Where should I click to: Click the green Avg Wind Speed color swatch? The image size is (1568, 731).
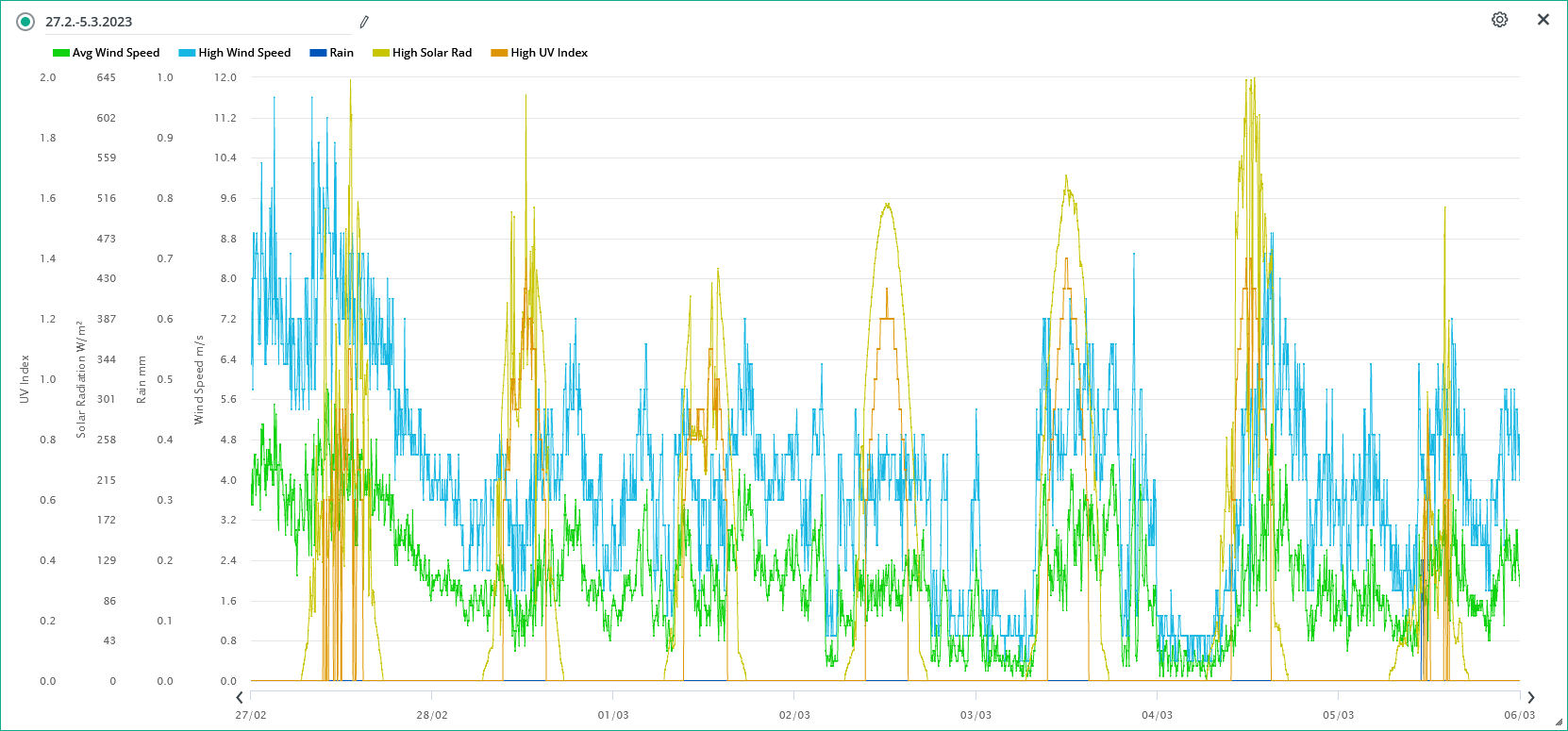(x=60, y=53)
